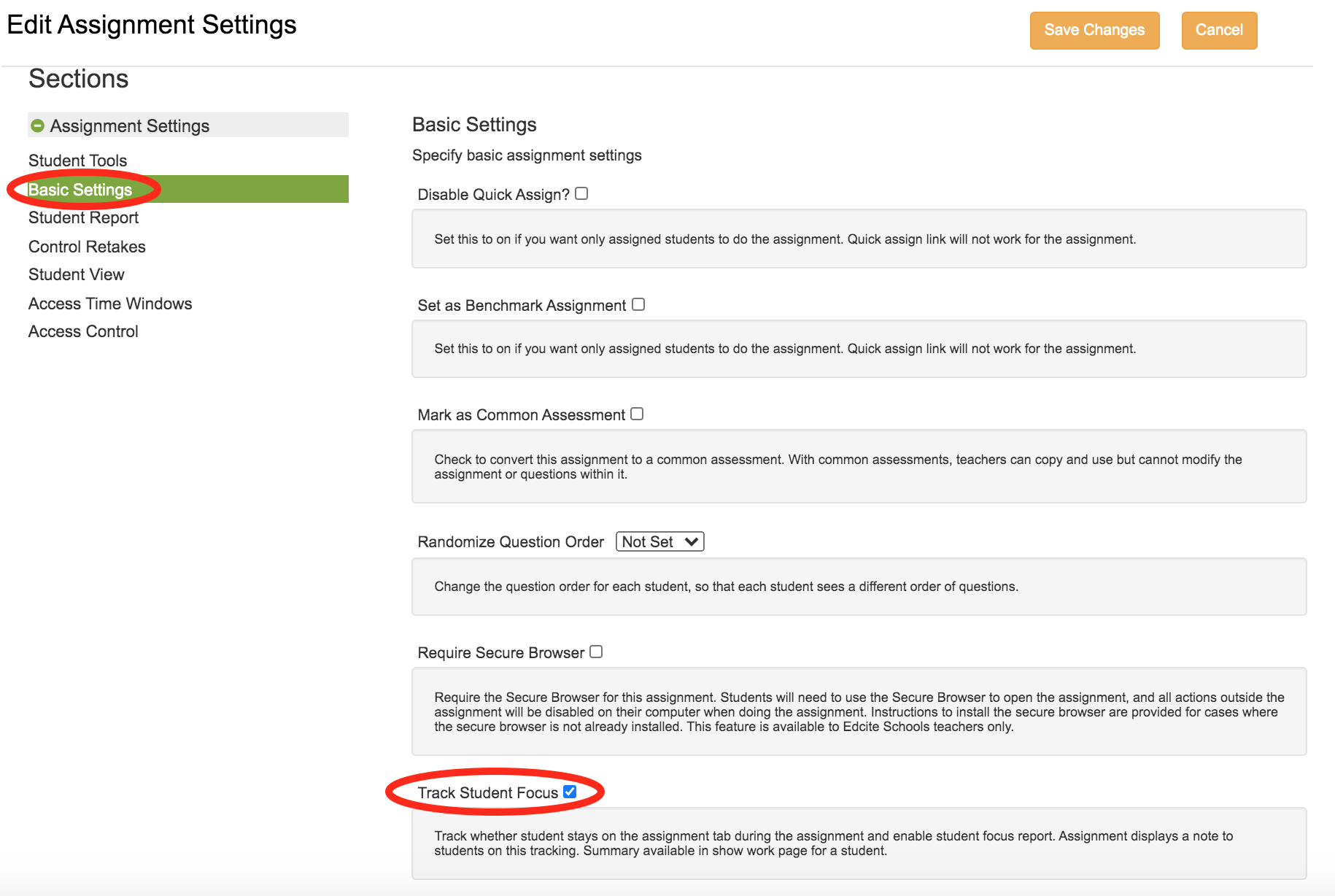
Task: Click the Track Student Focus label
Action: click(x=487, y=792)
